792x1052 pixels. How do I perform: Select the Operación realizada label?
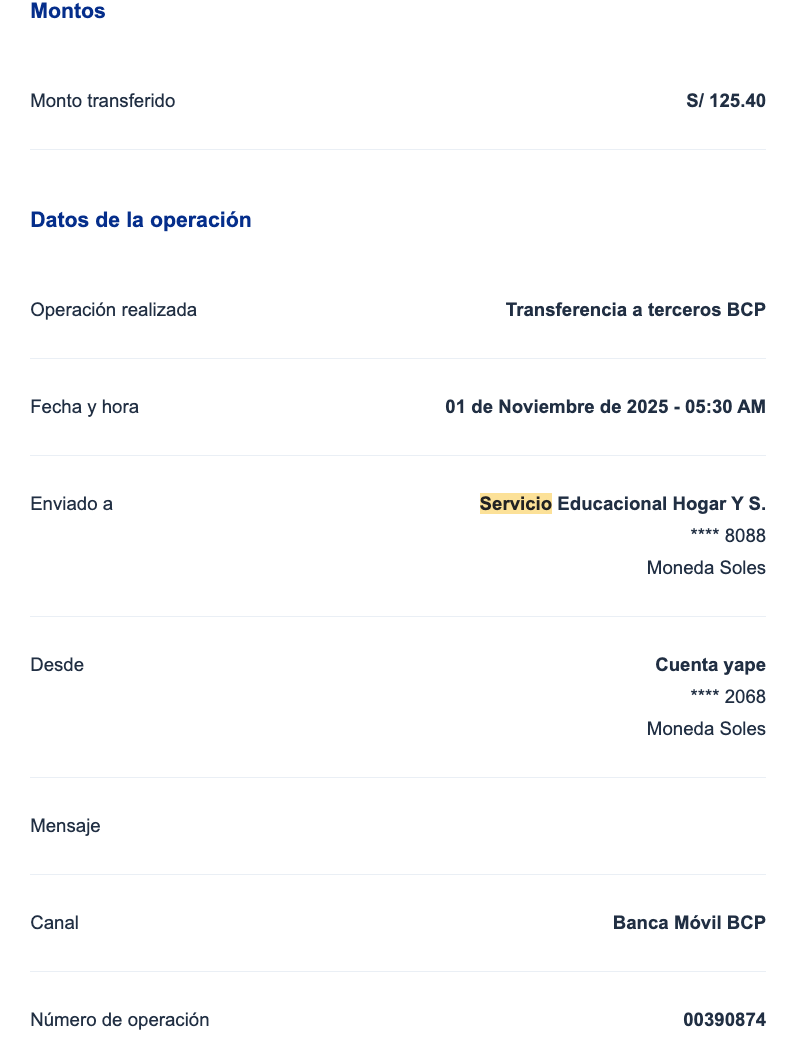coord(114,310)
